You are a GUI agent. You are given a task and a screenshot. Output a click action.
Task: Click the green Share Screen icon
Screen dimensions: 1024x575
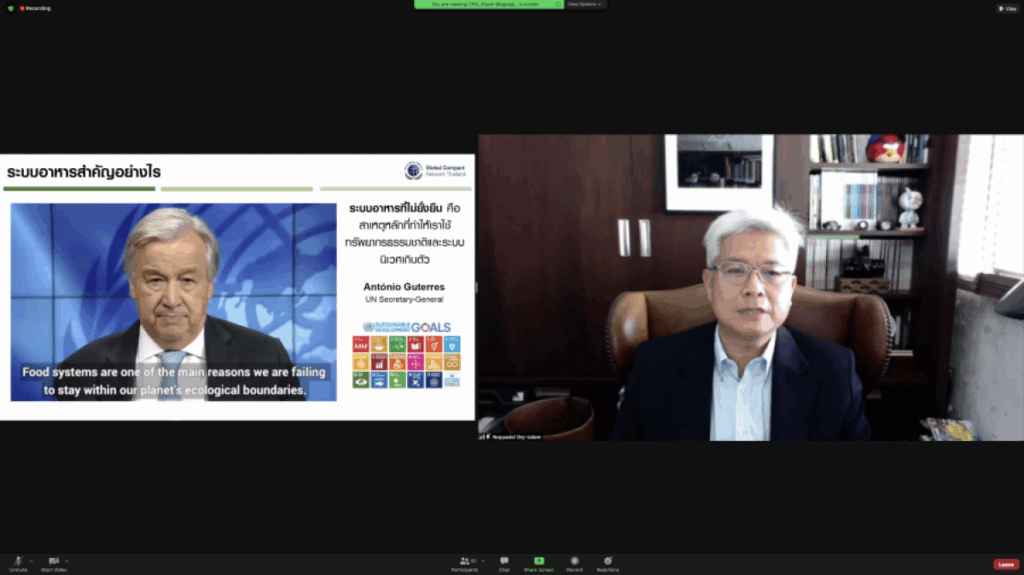click(x=539, y=562)
